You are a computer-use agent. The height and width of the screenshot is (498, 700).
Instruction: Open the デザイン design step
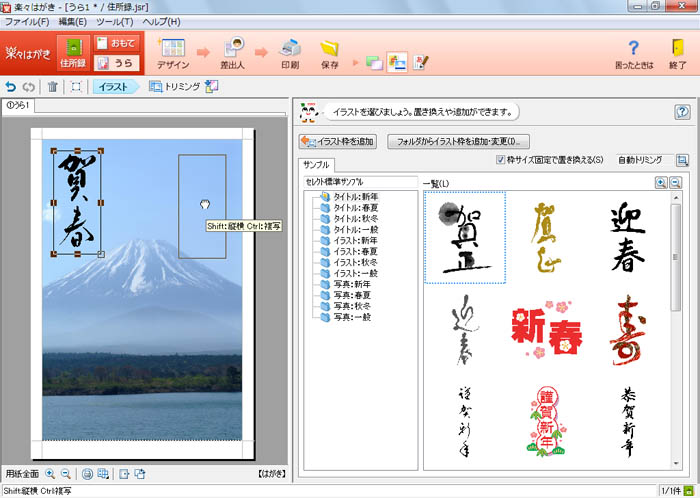click(x=172, y=48)
